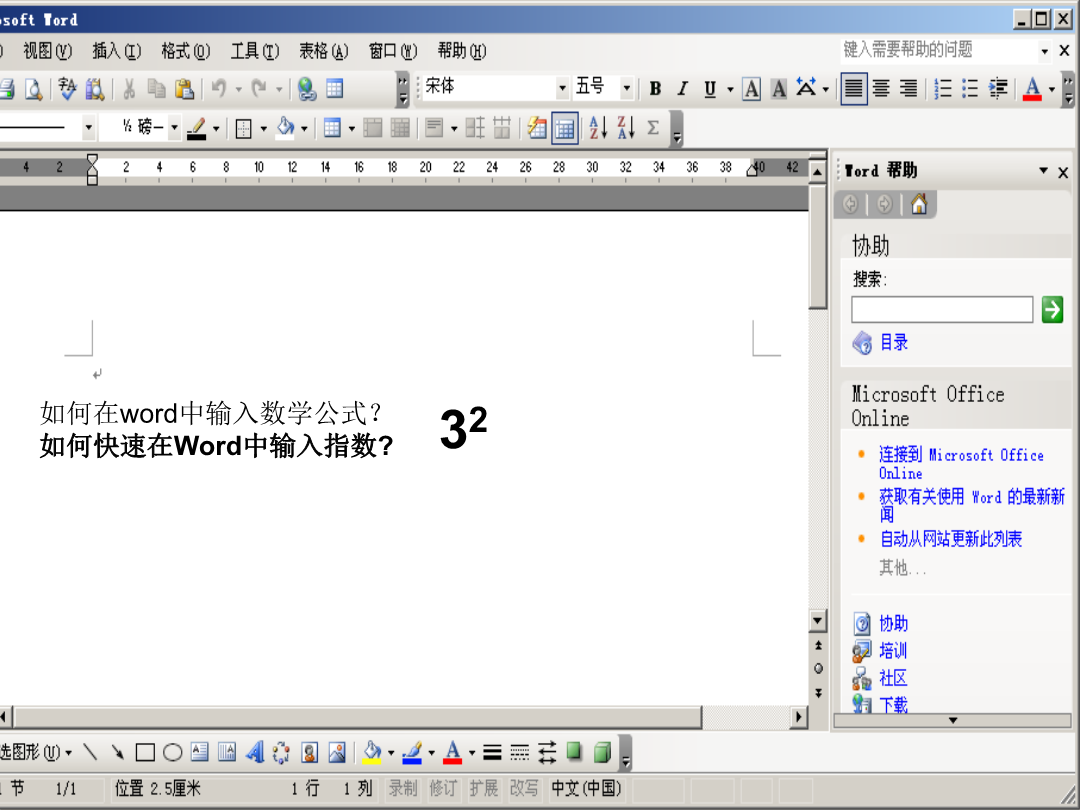Open Print Preview from the standard toolbar
The height and width of the screenshot is (810, 1080).
[x=32, y=88]
